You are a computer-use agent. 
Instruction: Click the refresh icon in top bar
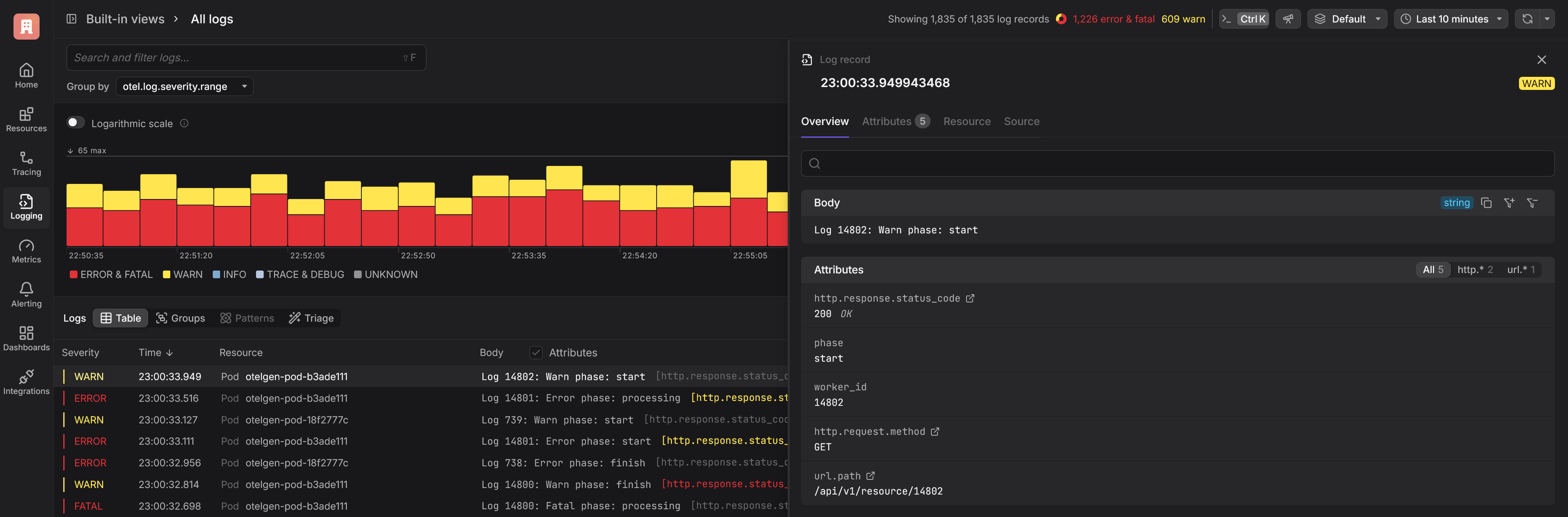(x=1527, y=19)
